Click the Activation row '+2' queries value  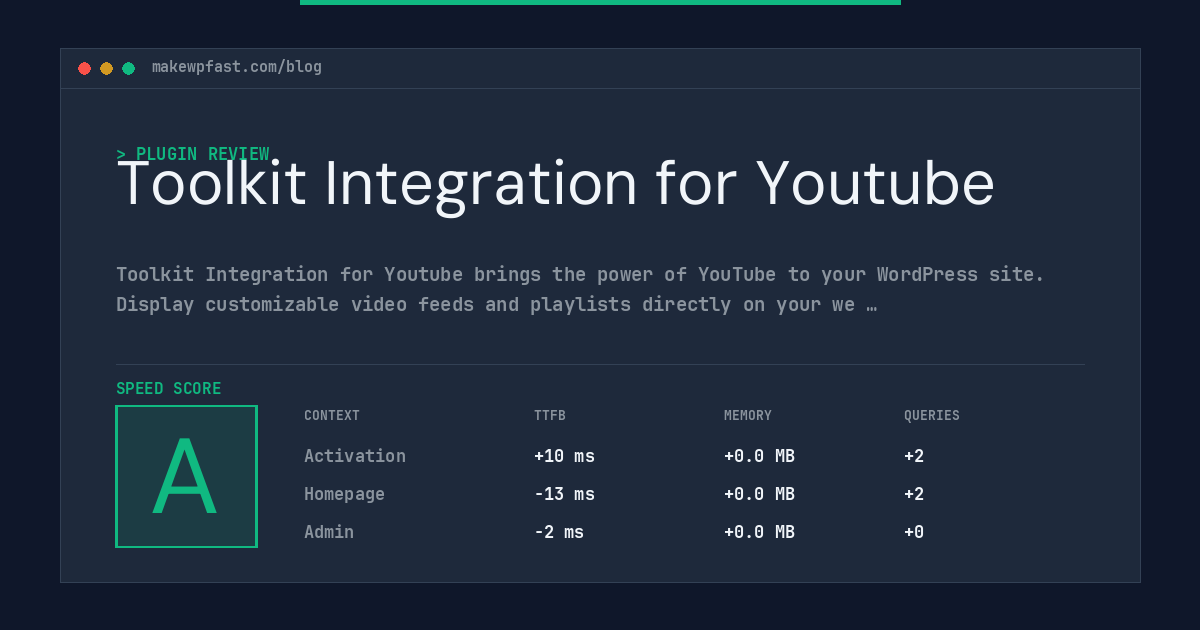[x=914, y=456]
